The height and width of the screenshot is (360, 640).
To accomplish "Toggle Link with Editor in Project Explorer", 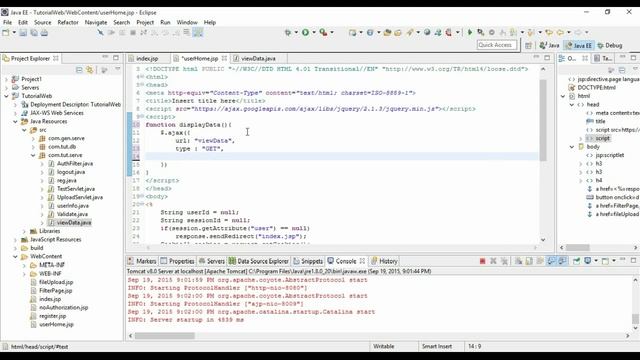I will click(x=90, y=70).
